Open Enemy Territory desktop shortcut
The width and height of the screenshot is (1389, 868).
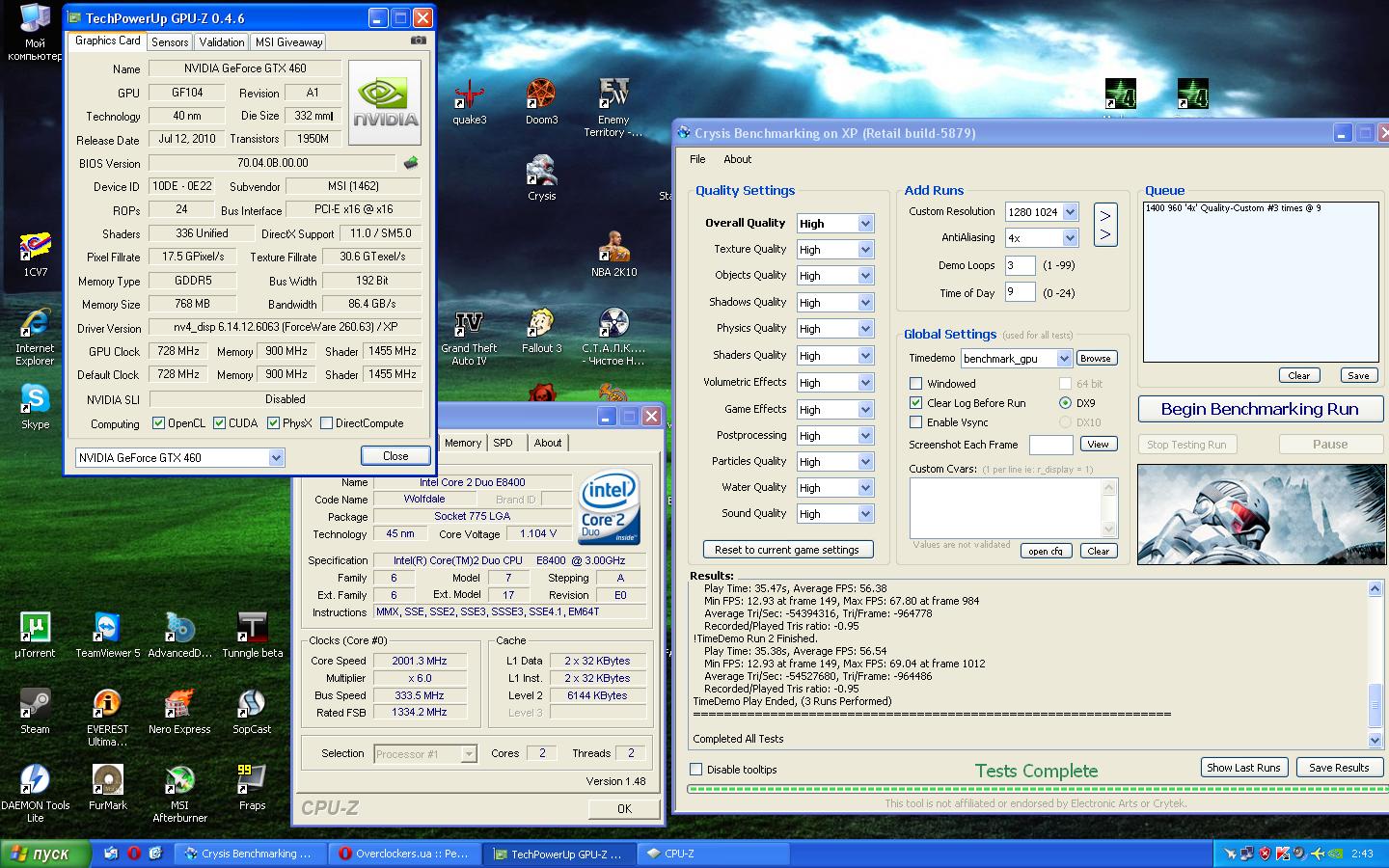[613, 107]
